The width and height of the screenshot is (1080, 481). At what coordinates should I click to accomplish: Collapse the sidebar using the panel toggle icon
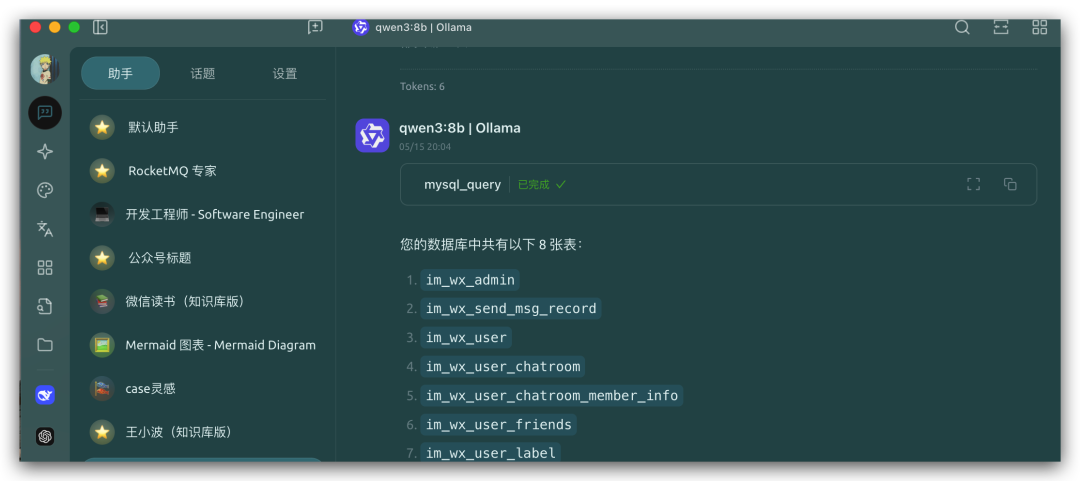coord(101,28)
